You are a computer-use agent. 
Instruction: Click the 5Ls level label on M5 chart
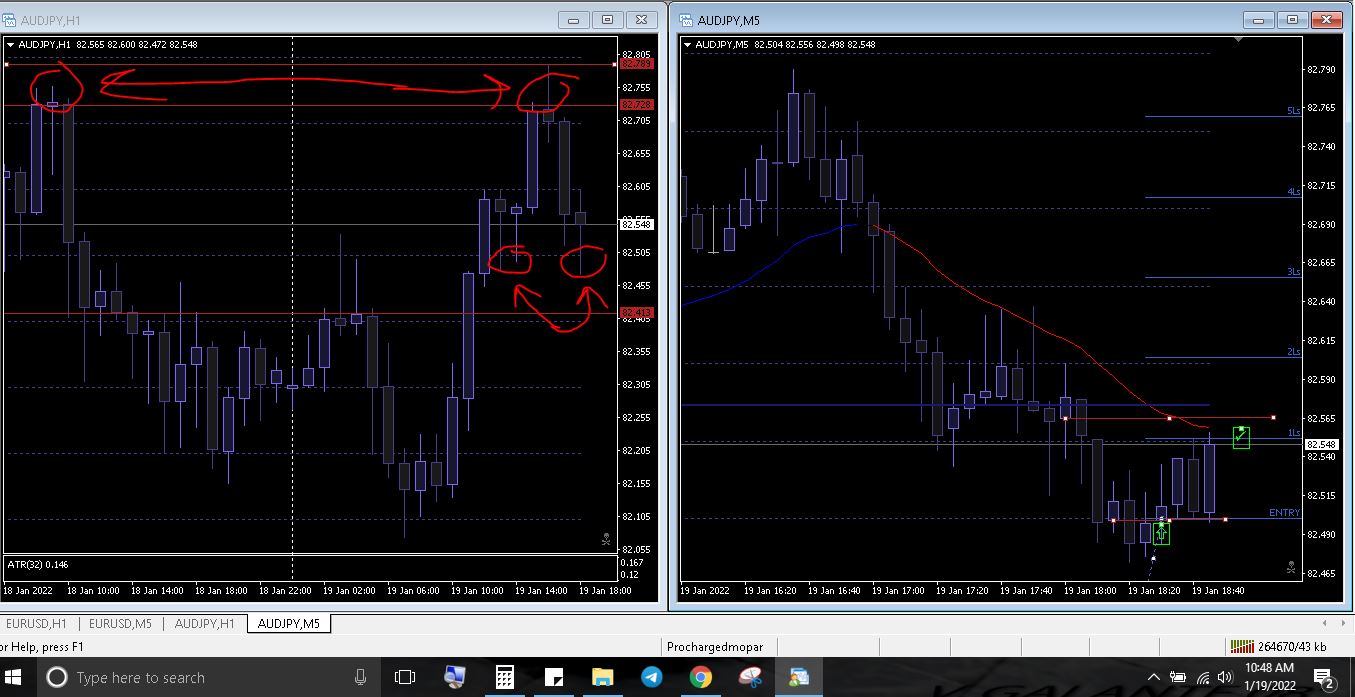click(1294, 111)
